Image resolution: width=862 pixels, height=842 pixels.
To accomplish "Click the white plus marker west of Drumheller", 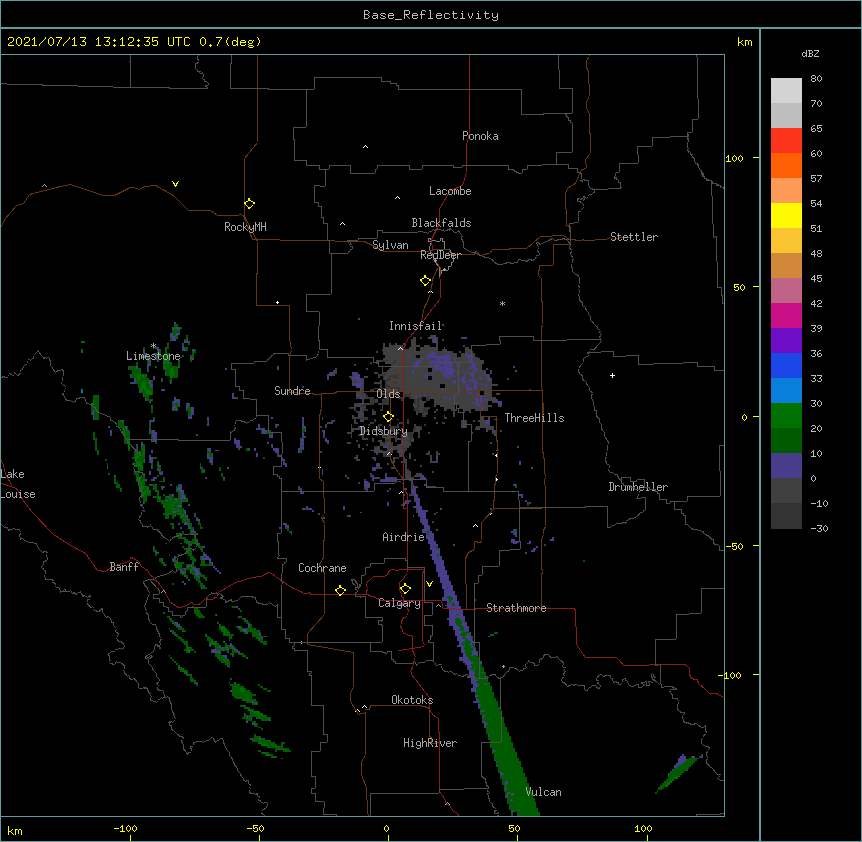I will click(x=612, y=375).
